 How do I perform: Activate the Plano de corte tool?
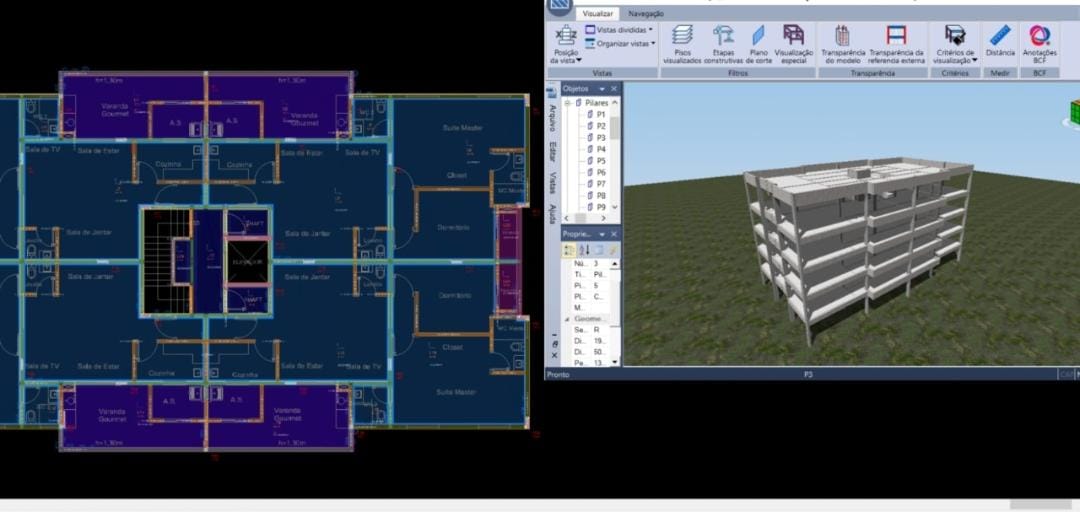[x=758, y=44]
